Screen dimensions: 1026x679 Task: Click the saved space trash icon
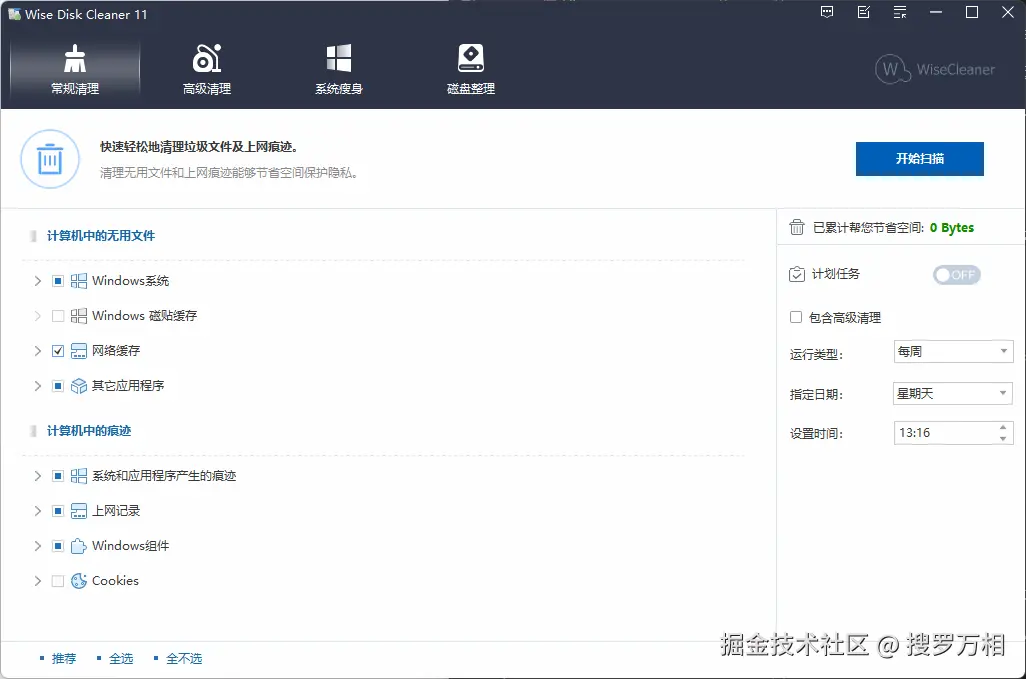pyautogui.click(x=796, y=227)
